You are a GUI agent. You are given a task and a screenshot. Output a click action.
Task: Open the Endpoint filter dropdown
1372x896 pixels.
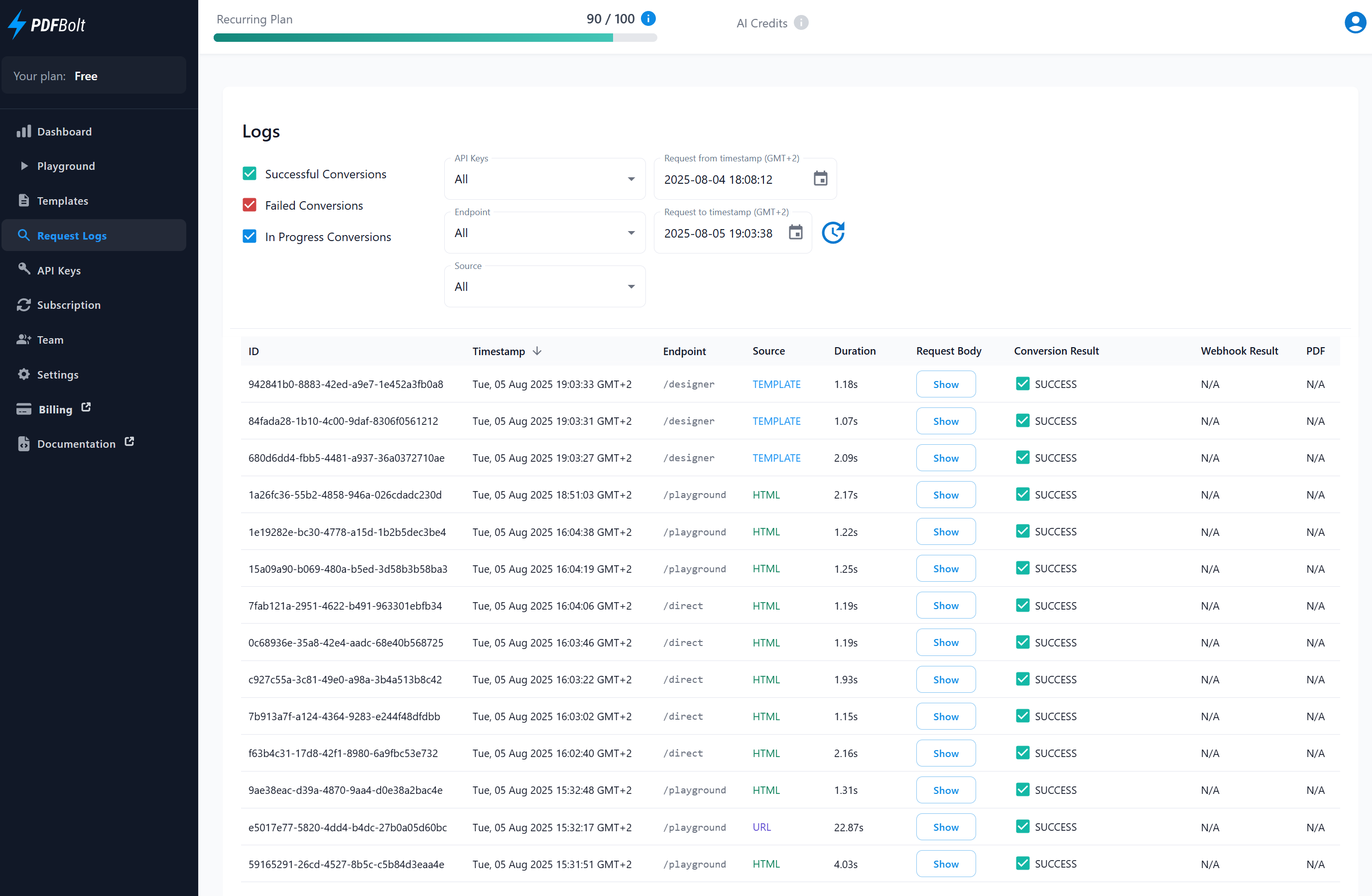[x=544, y=233]
